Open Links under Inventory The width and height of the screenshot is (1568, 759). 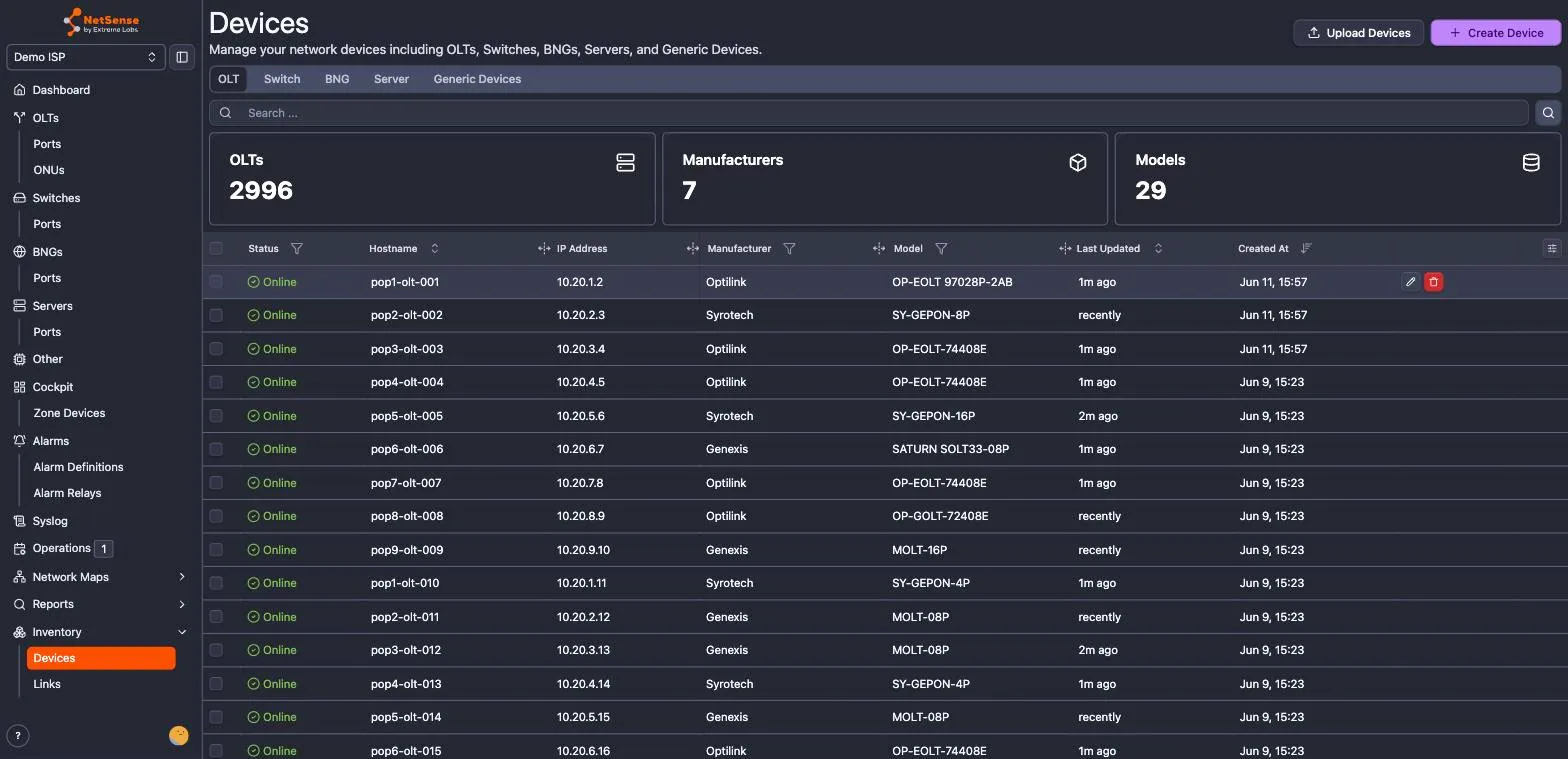(x=47, y=684)
